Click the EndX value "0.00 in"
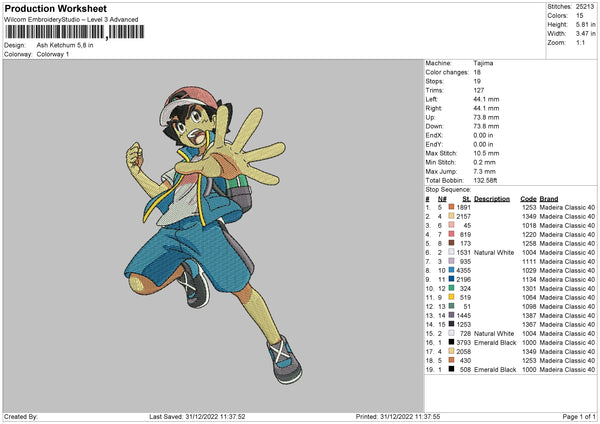 coord(483,135)
